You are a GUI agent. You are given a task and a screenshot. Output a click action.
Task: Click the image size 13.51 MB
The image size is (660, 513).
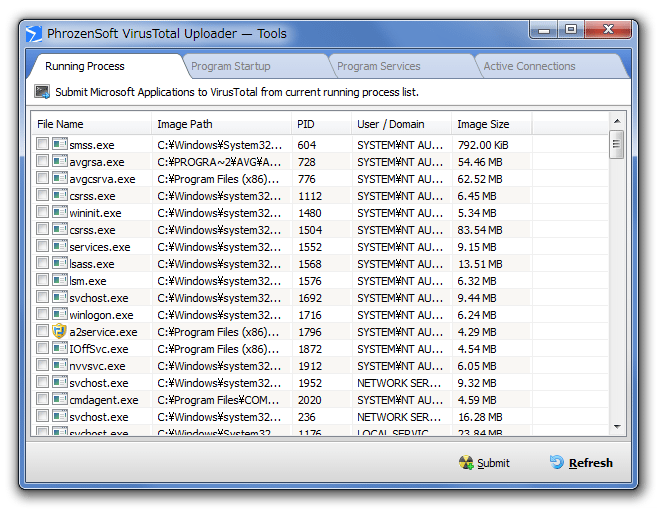[x=480, y=264]
